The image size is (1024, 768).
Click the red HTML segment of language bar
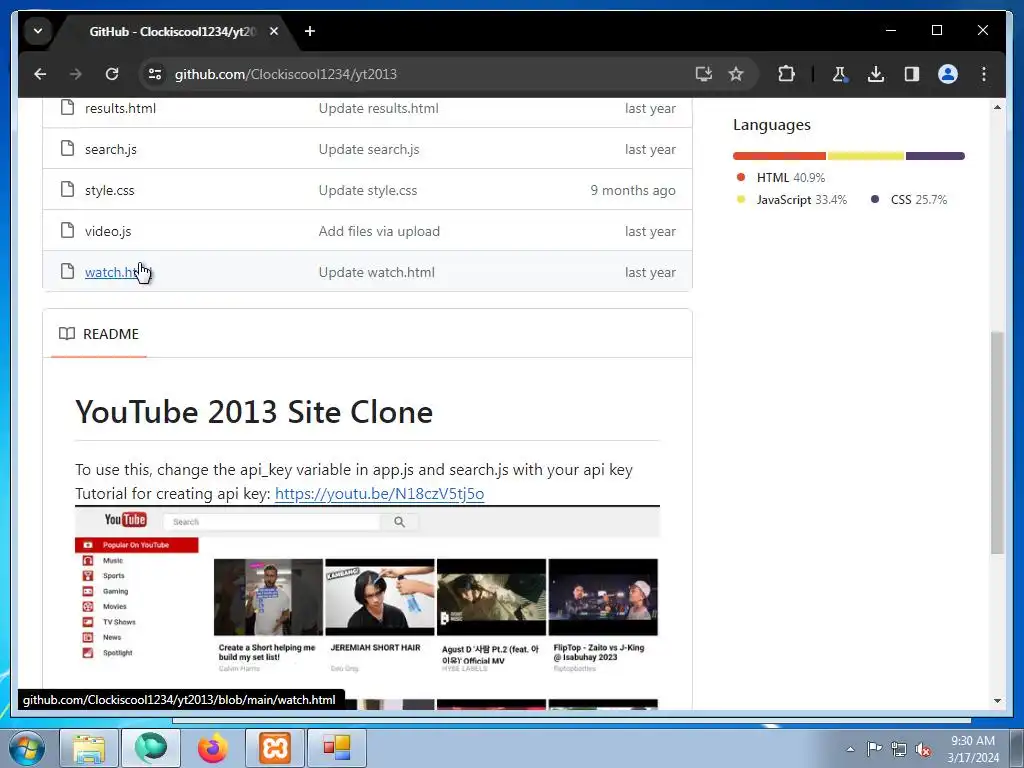tap(779, 156)
